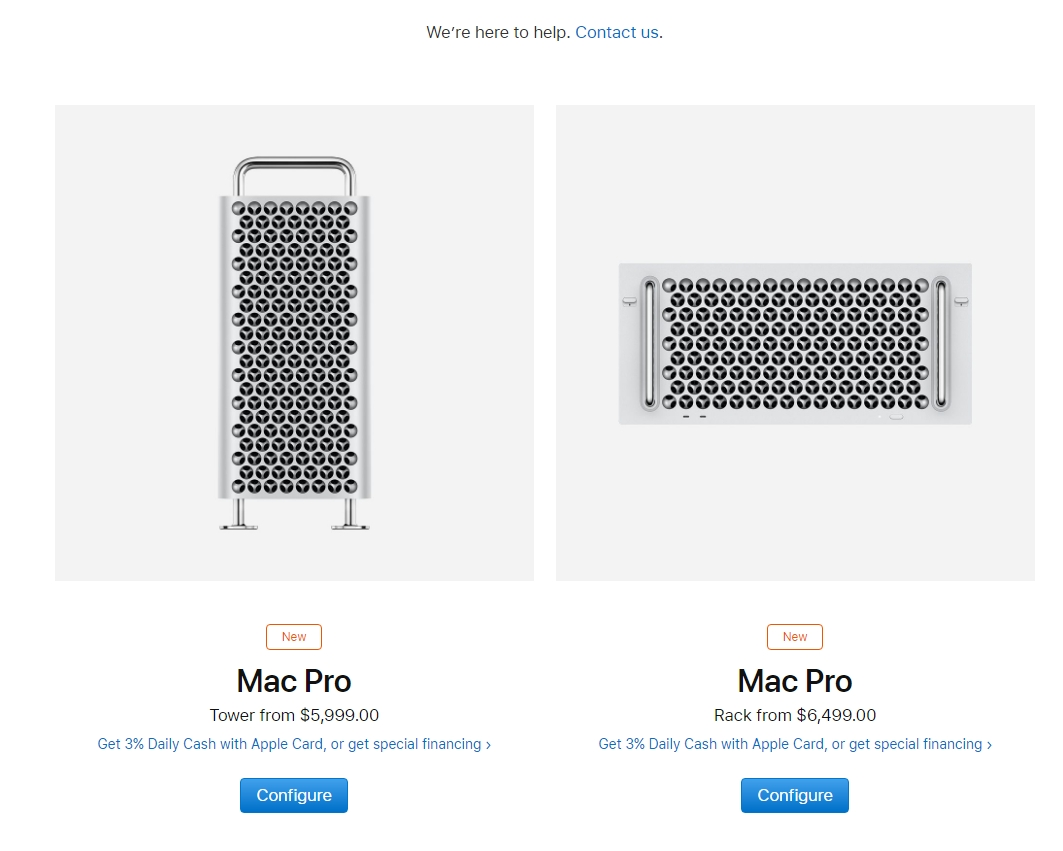Click the Tower from $5,999.00 price text
The height and width of the screenshot is (851, 1063).
click(294, 715)
